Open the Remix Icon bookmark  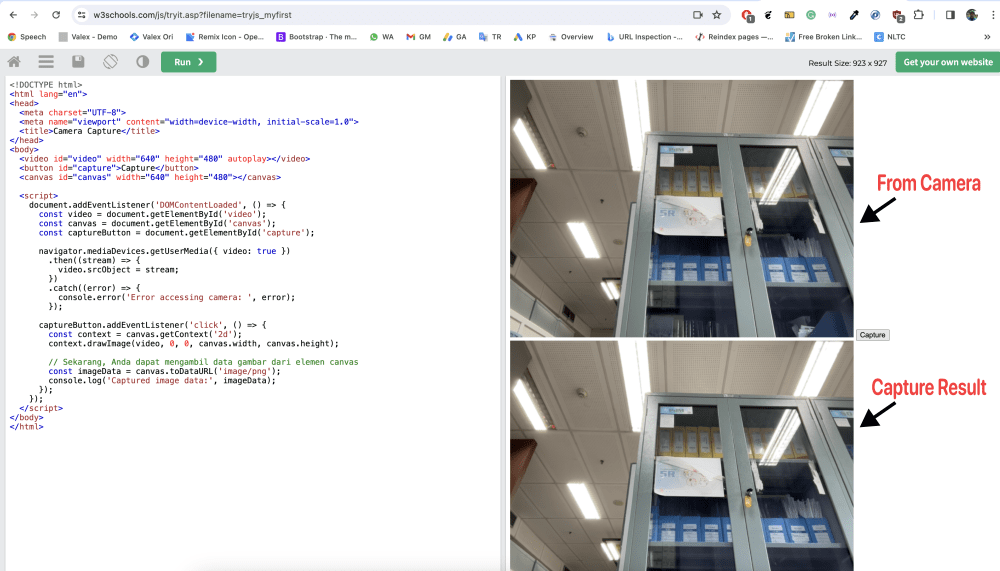224,37
